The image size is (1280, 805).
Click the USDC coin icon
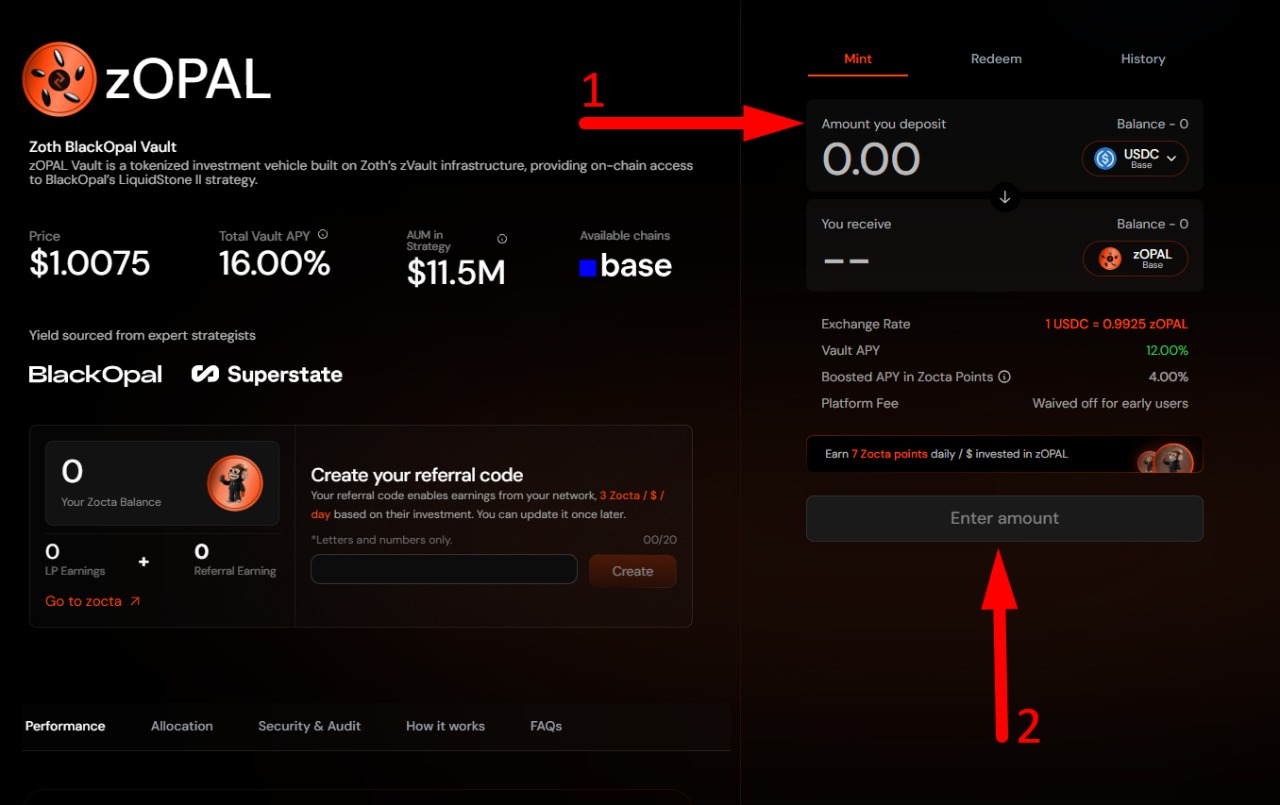coord(1105,158)
